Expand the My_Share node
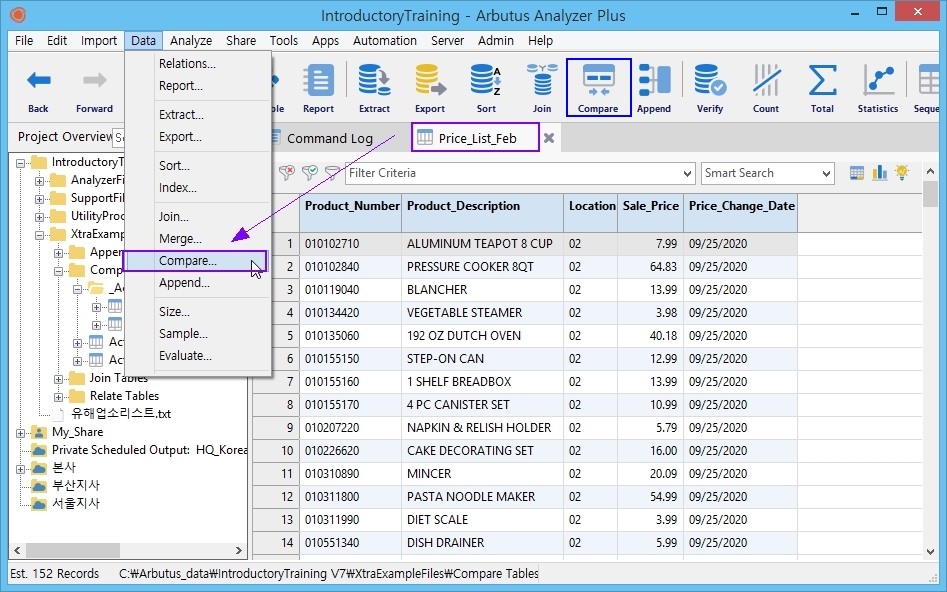The image size is (947, 592). tap(21, 433)
